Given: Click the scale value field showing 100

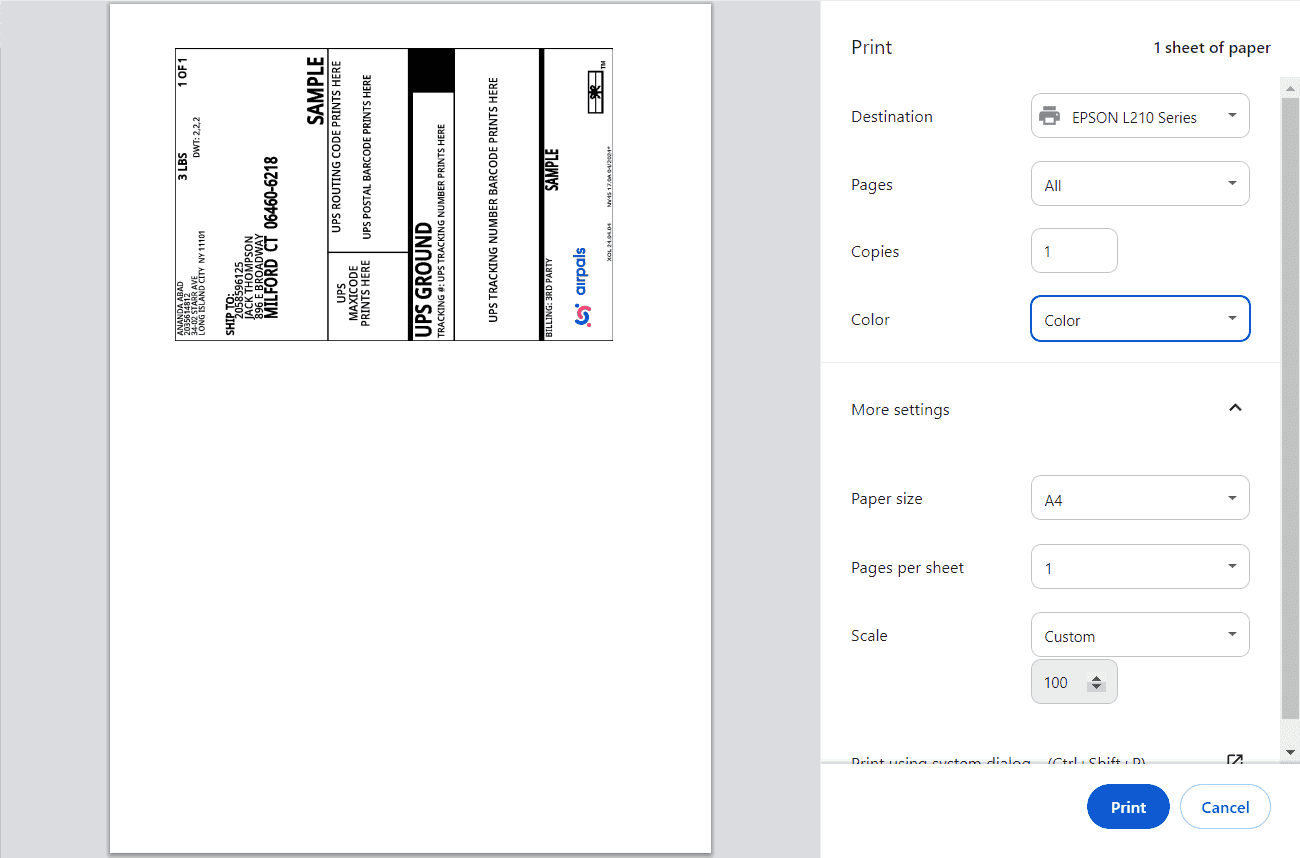Looking at the screenshot, I should 1060,681.
